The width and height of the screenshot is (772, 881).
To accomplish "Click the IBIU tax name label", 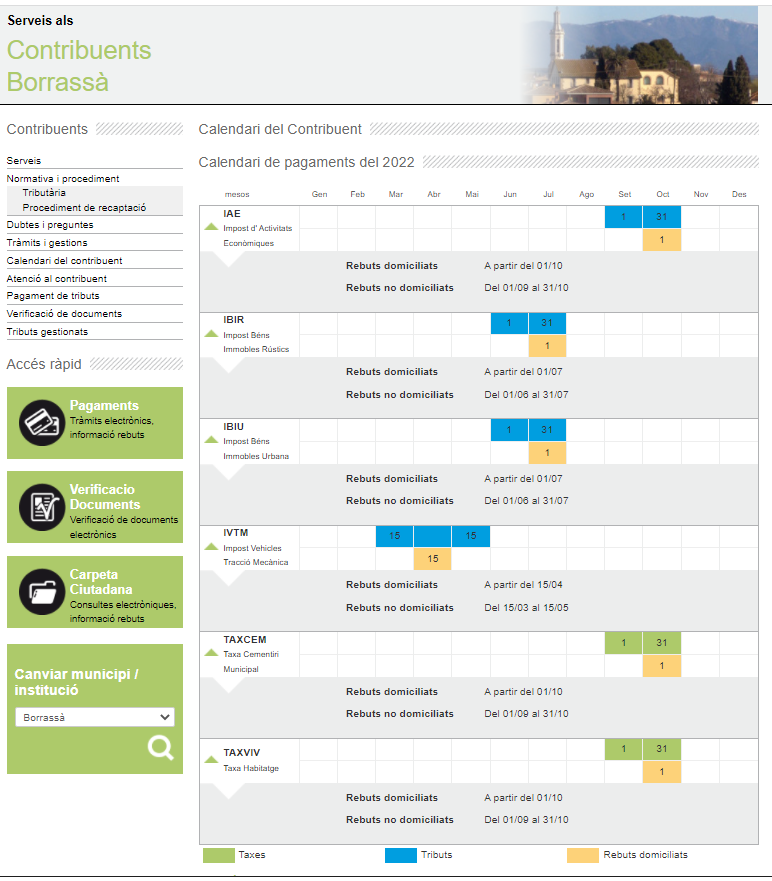I will point(234,426).
